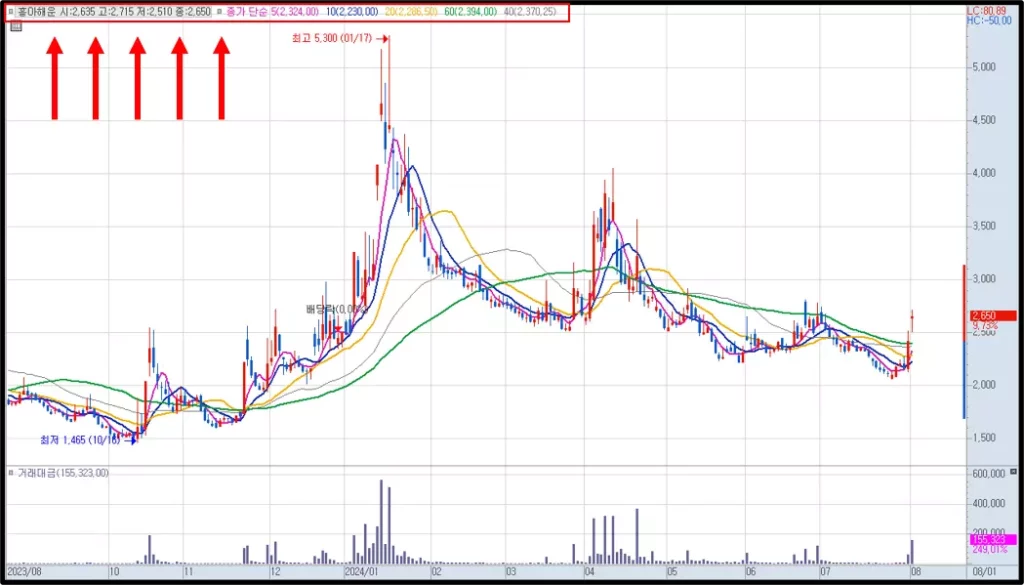Viewport: 1024px width, 585px height.
Task: Select the 60-day moving average label 60(2,394,00)
Action: 470,12
